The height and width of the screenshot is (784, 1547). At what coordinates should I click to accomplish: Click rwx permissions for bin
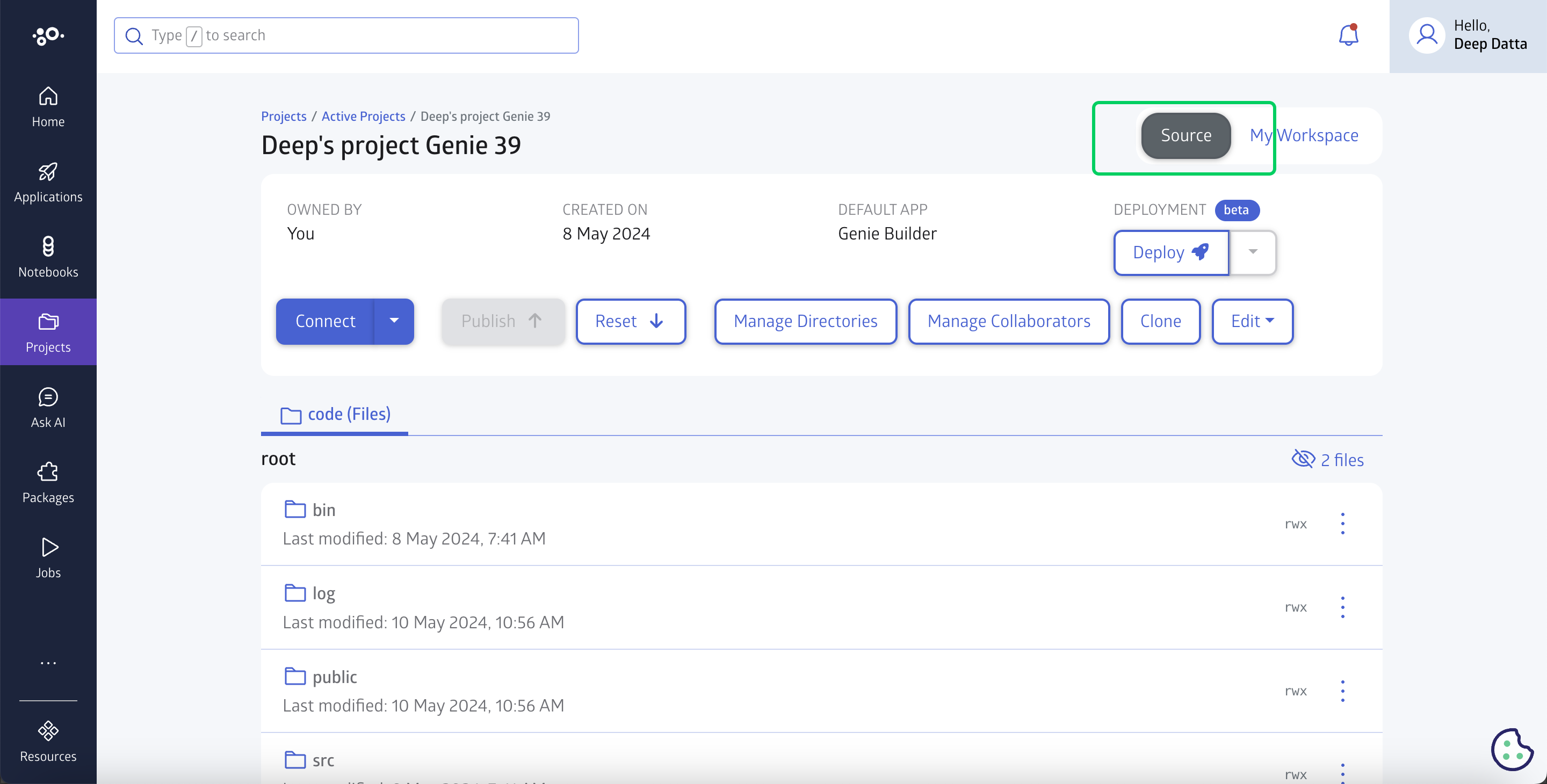[1296, 524]
